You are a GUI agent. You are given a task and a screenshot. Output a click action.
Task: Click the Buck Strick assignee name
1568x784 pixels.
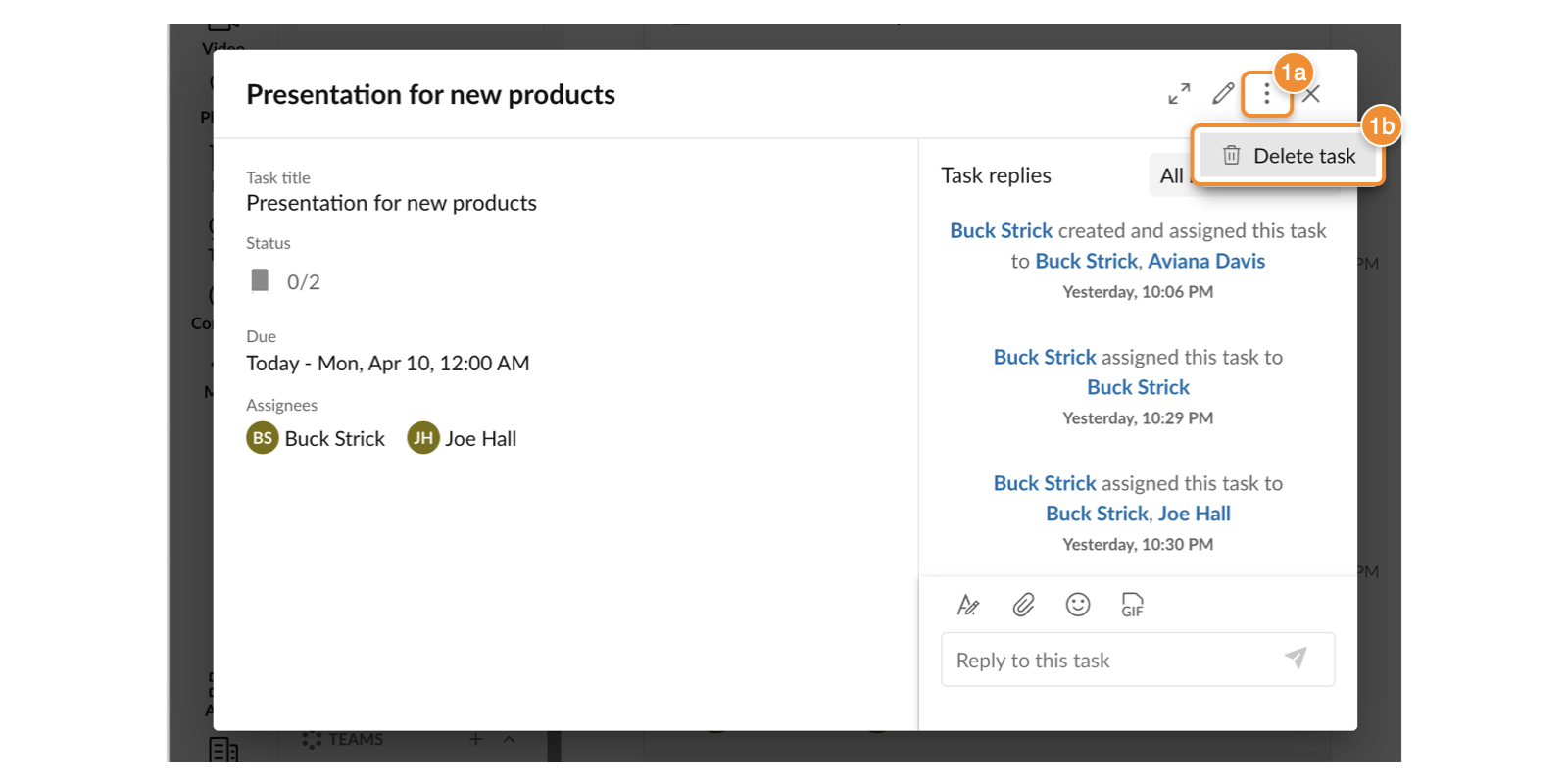pos(335,439)
